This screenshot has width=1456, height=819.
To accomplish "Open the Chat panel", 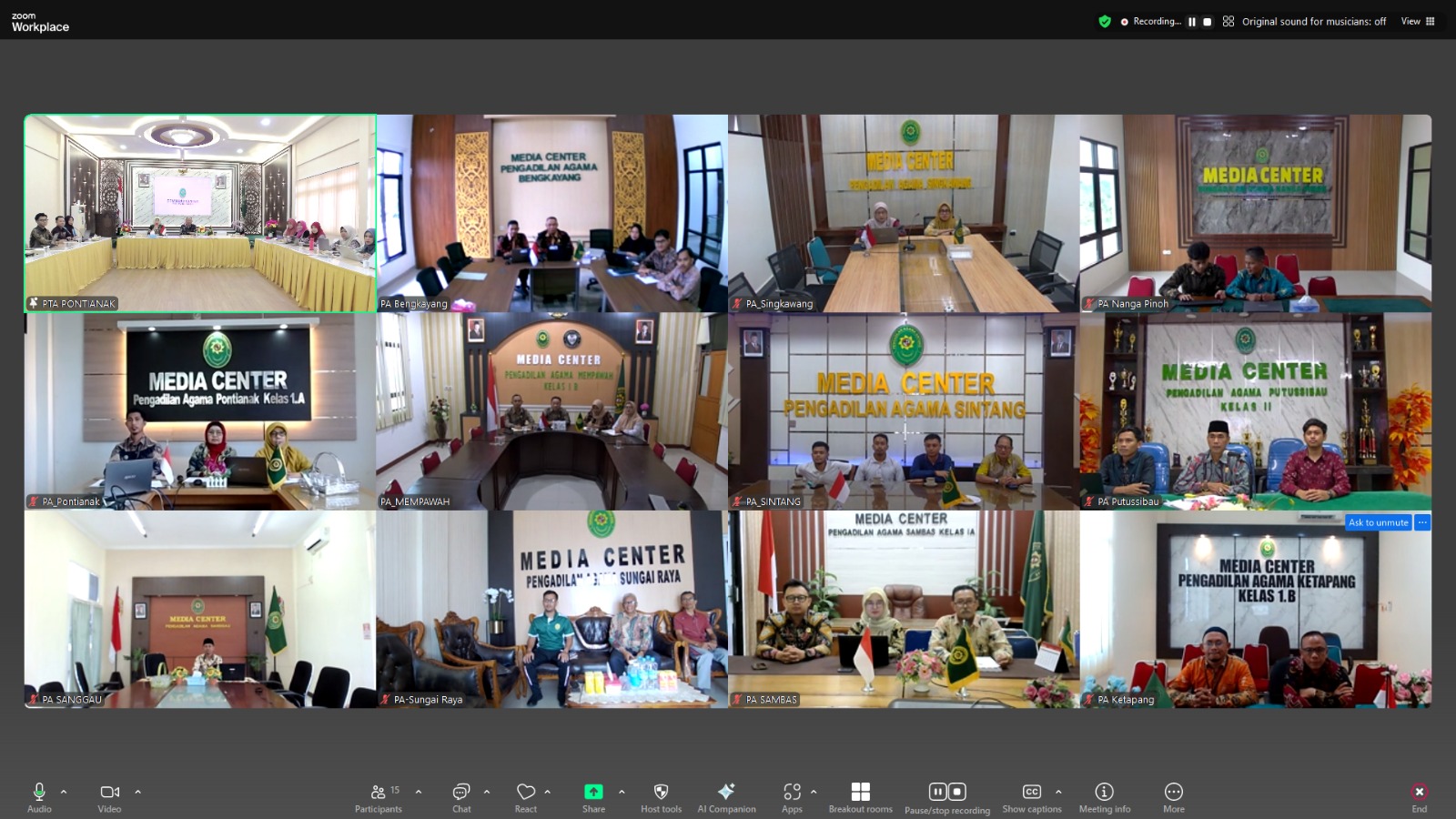I will [x=461, y=796].
